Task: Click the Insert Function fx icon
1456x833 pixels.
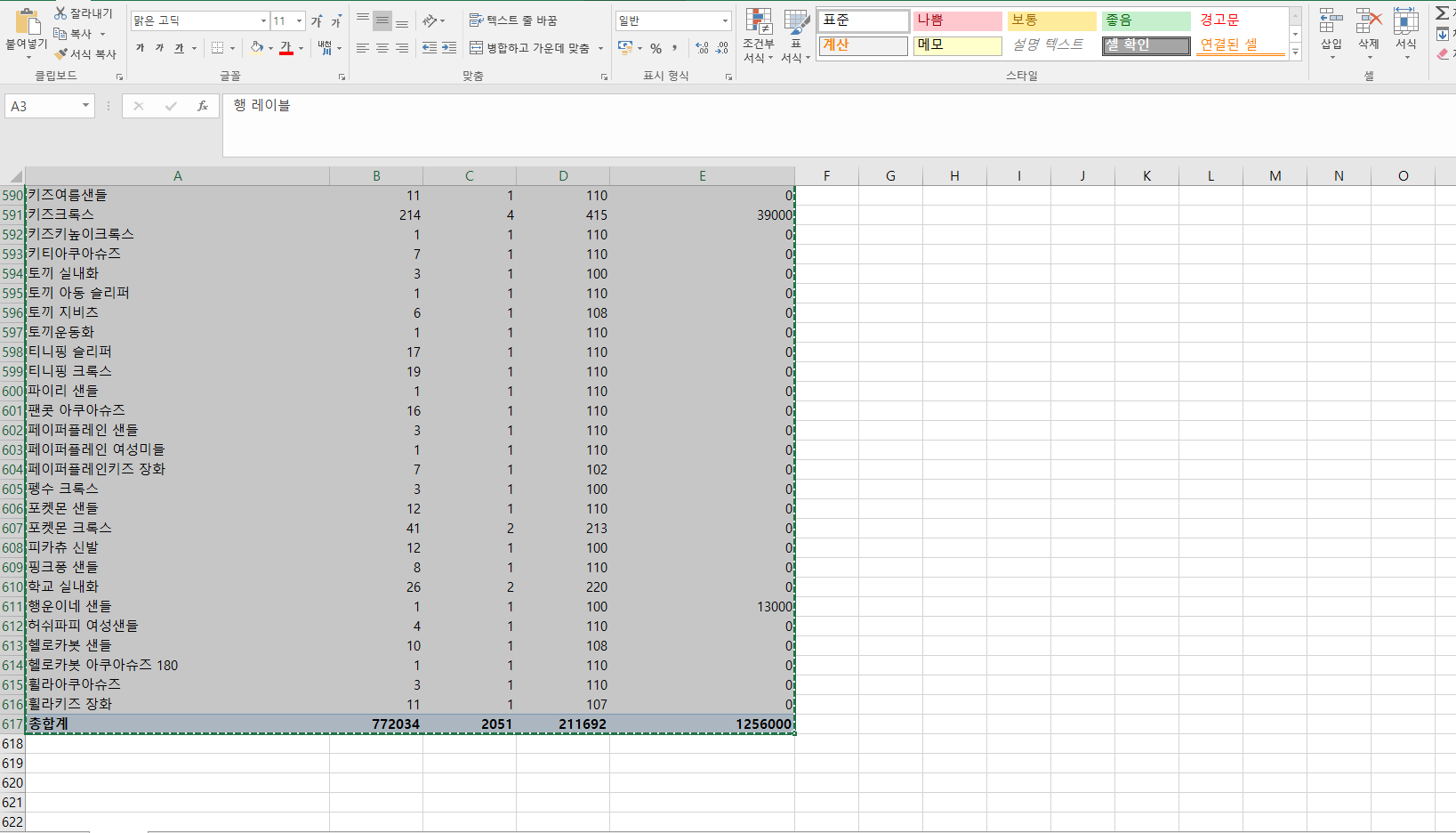Action: point(203,106)
